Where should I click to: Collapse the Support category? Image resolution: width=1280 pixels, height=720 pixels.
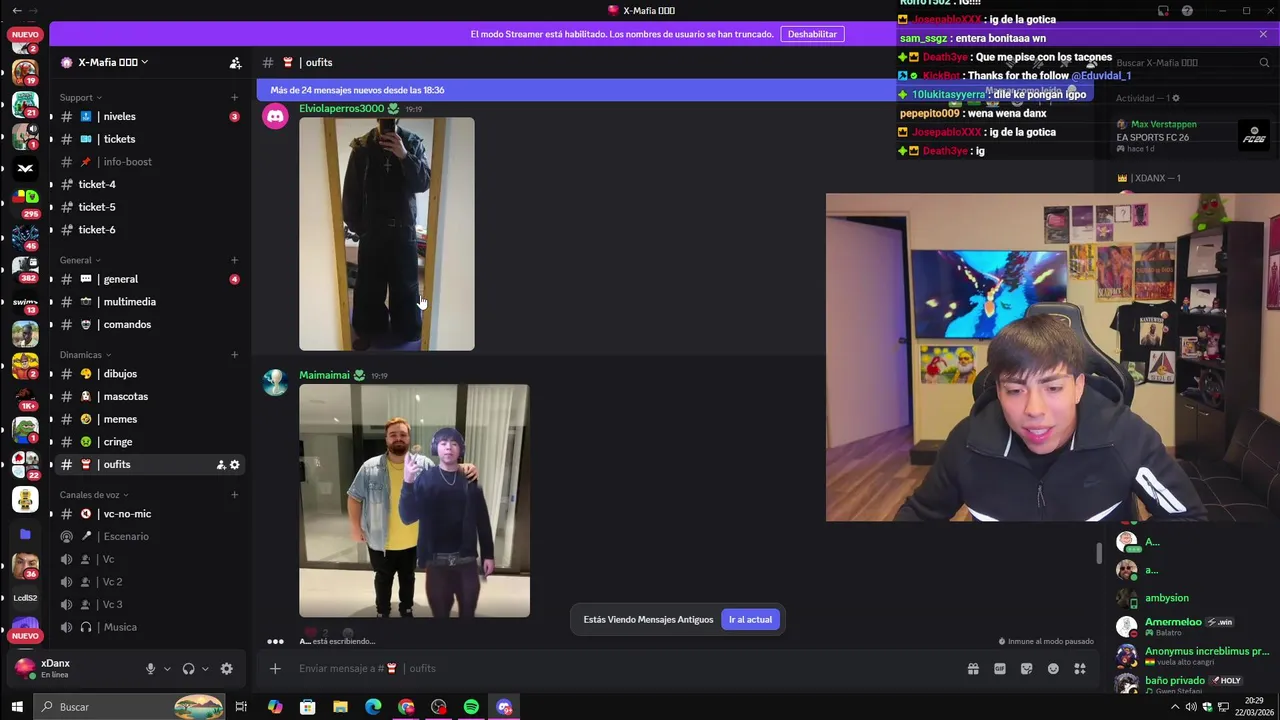pos(80,98)
